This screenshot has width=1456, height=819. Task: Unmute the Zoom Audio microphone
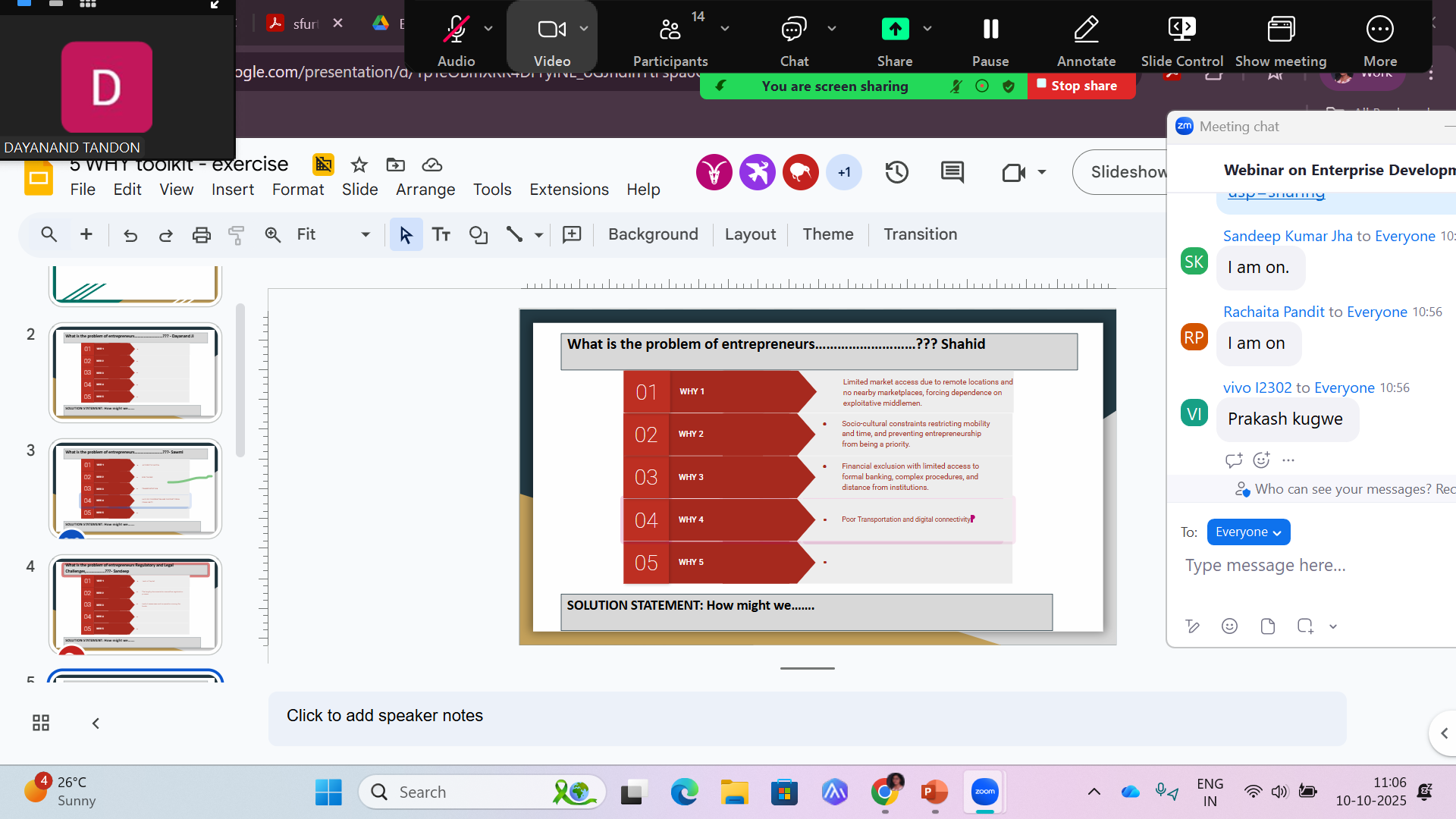click(x=456, y=30)
